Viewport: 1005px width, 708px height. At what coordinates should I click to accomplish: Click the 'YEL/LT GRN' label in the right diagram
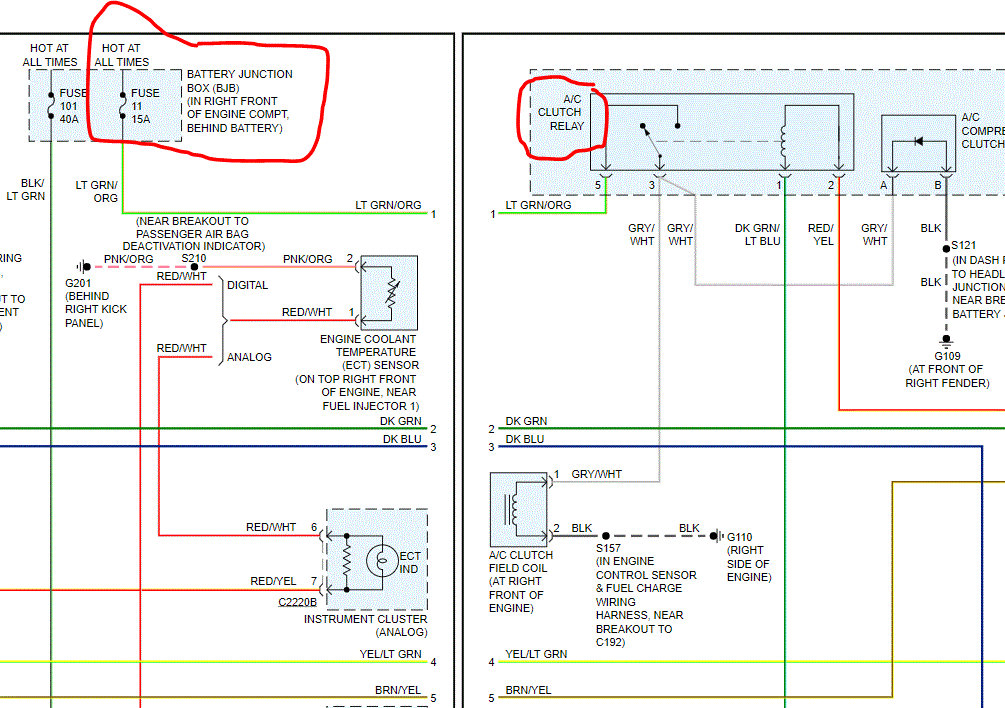tap(536, 654)
